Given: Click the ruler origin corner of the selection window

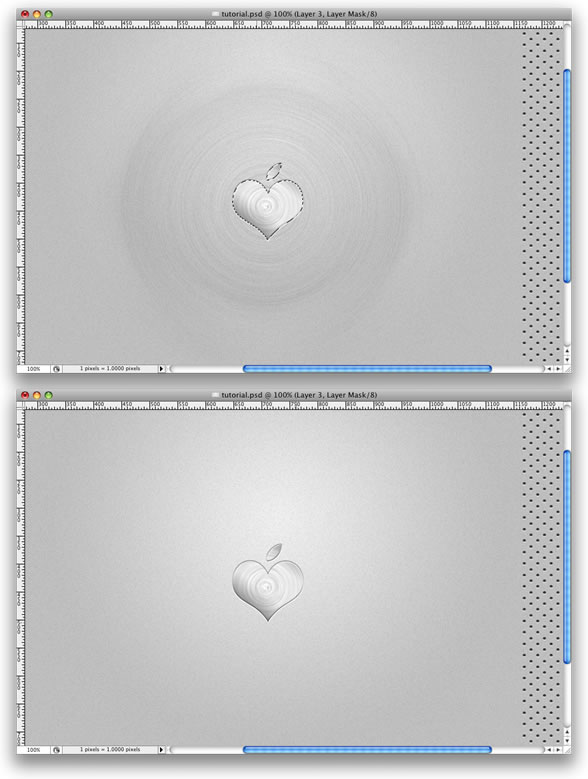Looking at the screenshot, I should click(x=21, y=23).
